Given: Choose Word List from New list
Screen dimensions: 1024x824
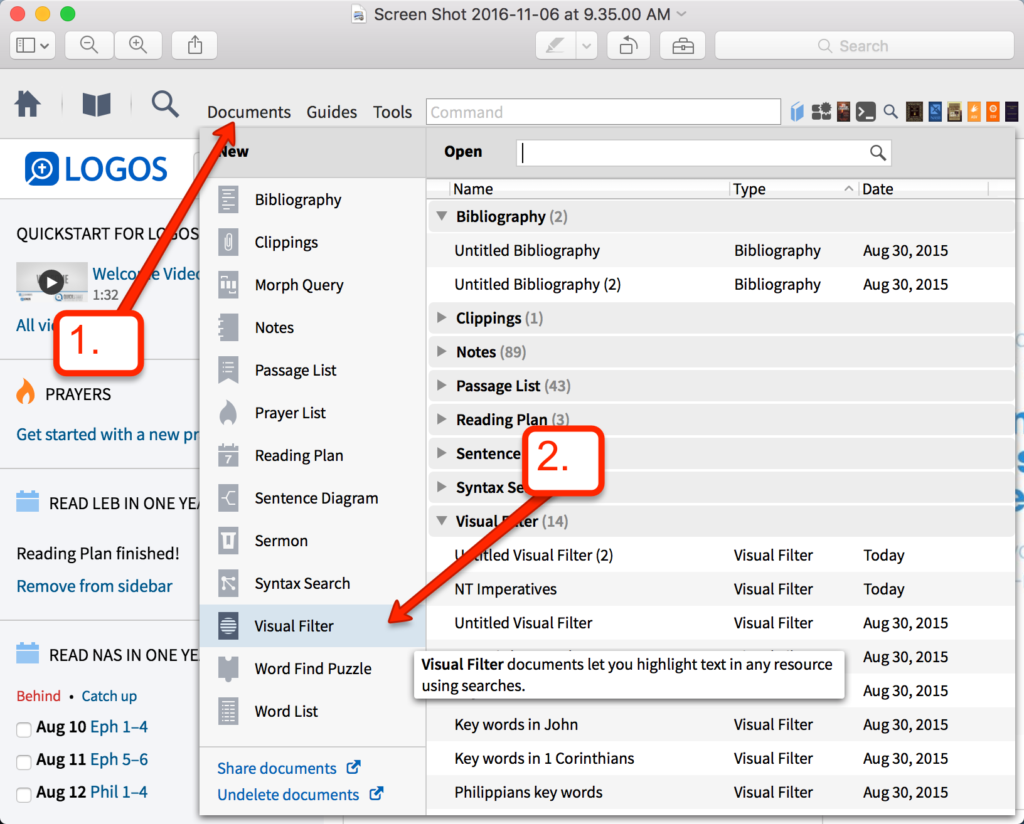Looking at the screenshot, I should (x=313, y=712).
